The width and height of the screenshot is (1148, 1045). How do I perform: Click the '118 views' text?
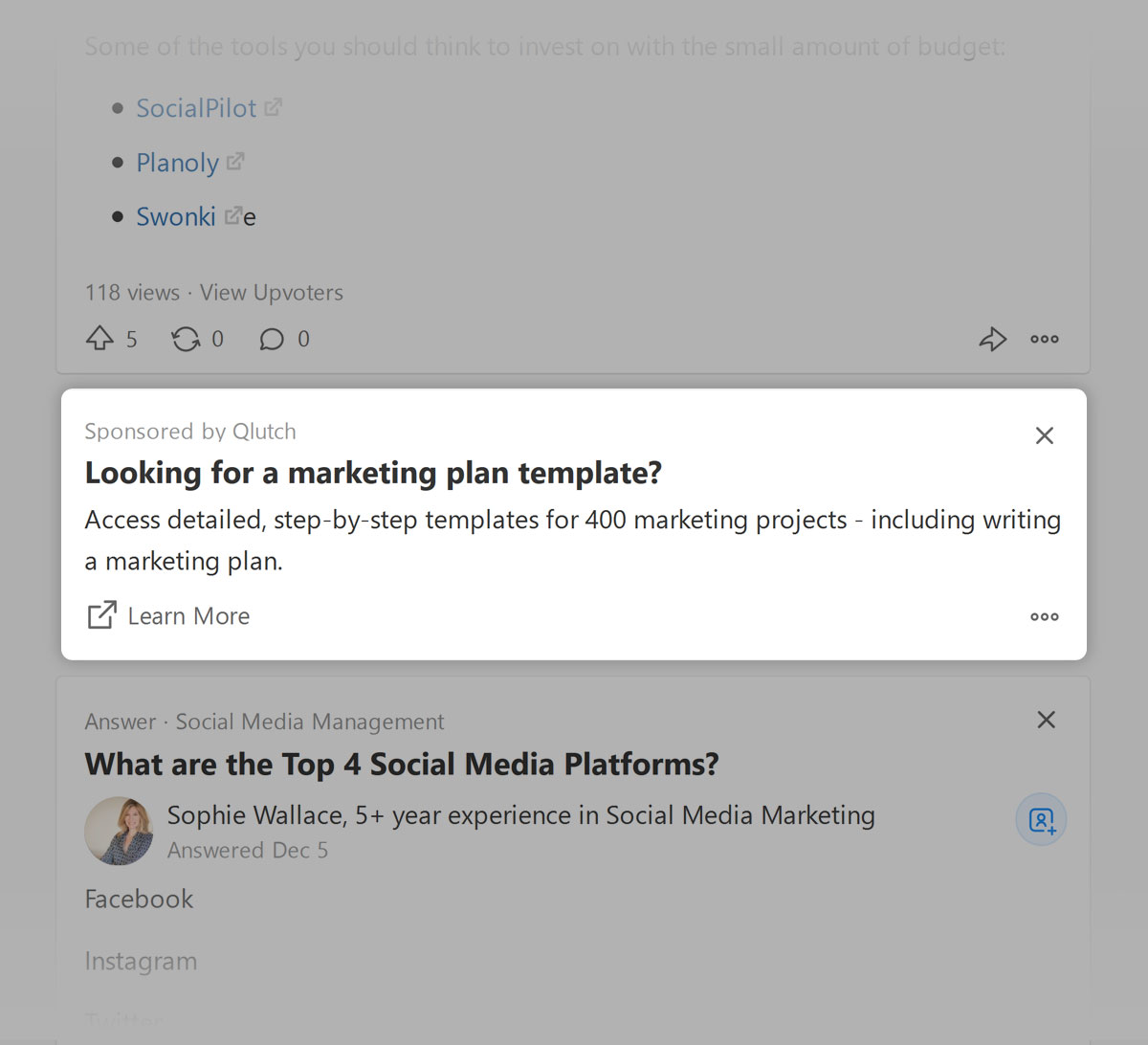132,293
